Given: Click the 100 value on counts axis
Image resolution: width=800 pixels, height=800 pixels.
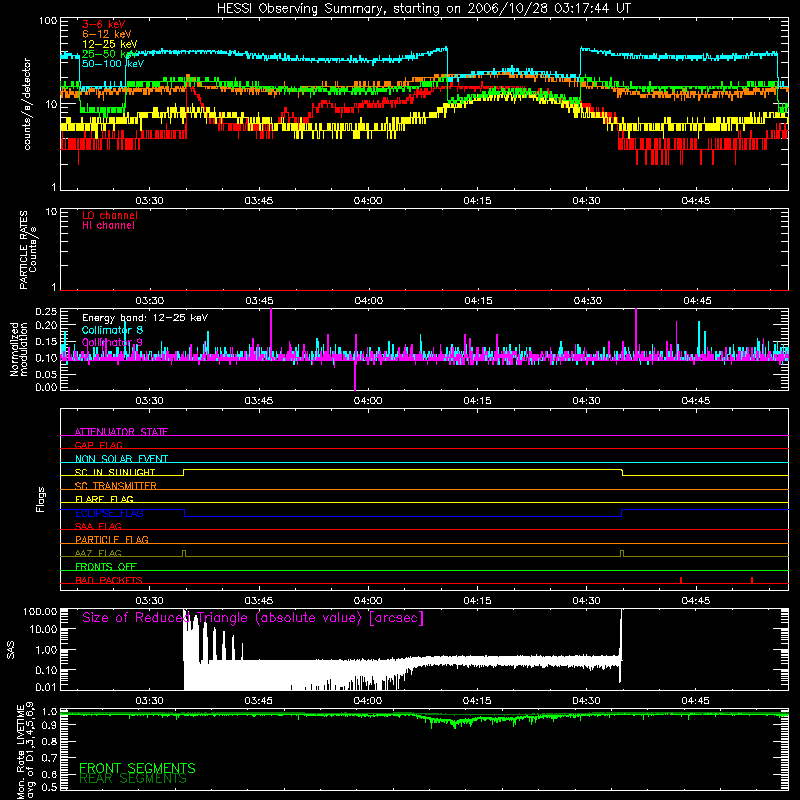Looking at the screenshot, I should click(48, 21).
